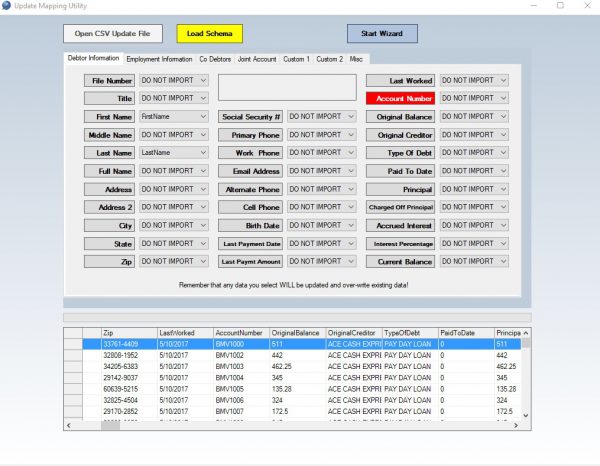Open the Social Security # mapping dropdown
Screen dimensions: 600x466
pos(321,117)
